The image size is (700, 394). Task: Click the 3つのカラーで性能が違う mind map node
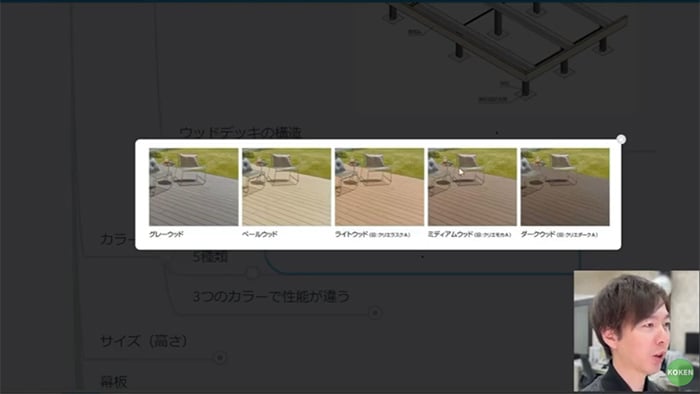tap(271, 297)
